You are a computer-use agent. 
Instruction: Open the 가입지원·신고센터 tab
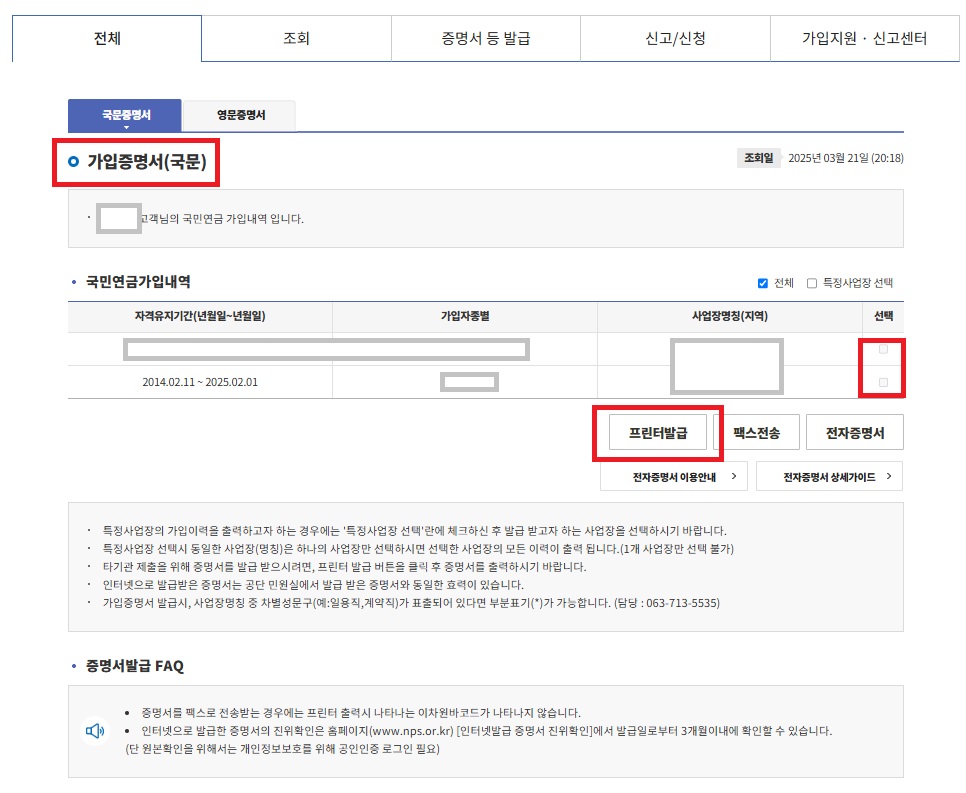(x=863, y=38)
